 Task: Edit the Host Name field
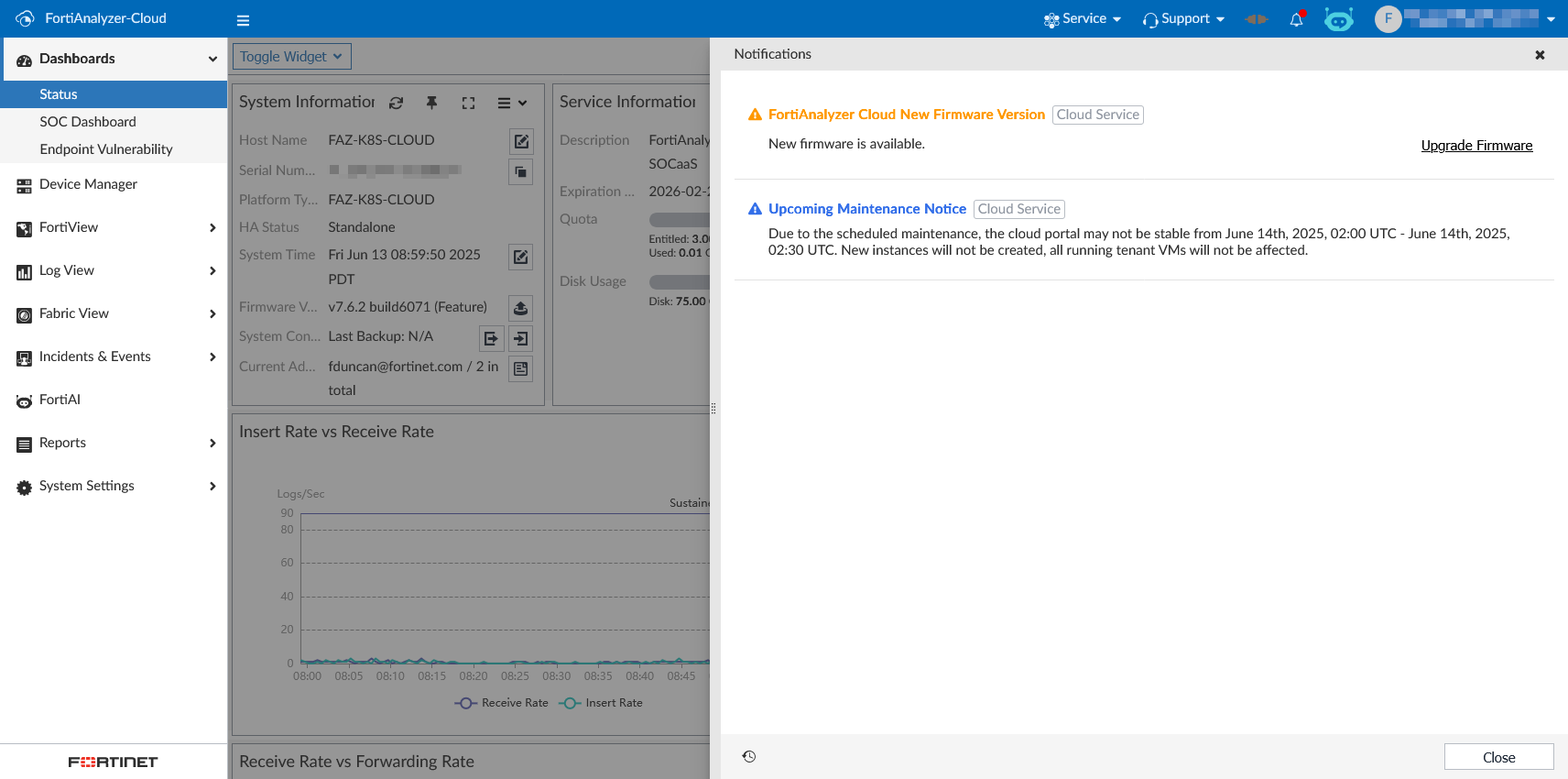pos(520,141)
